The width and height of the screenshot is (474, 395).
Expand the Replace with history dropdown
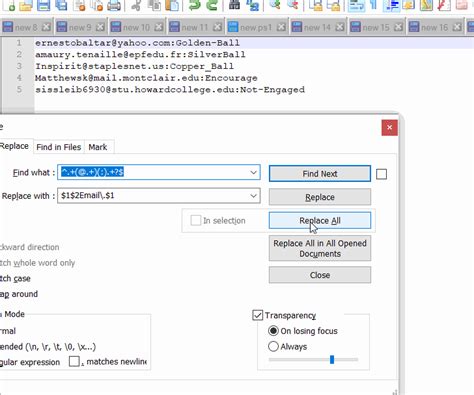pos(253,196)
